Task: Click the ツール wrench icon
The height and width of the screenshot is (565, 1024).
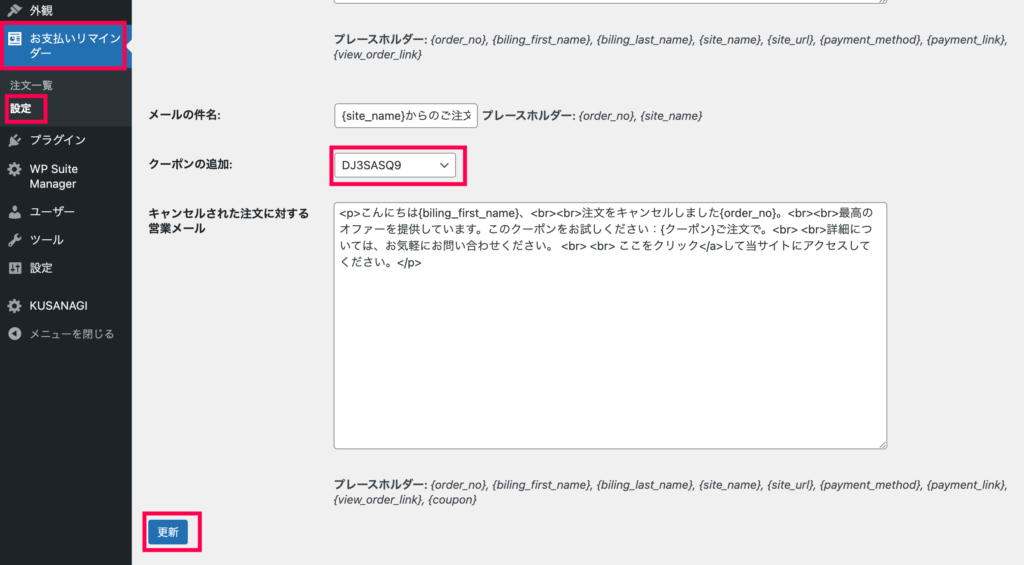Action: click(14, 240)
